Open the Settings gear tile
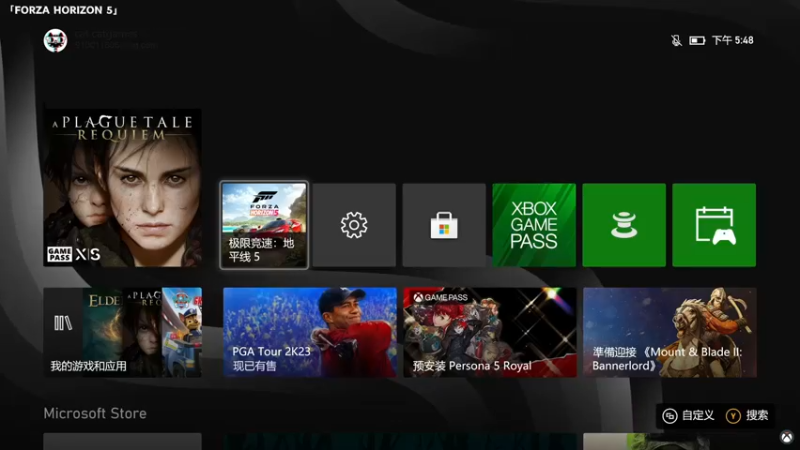 (x=354, y=225)
